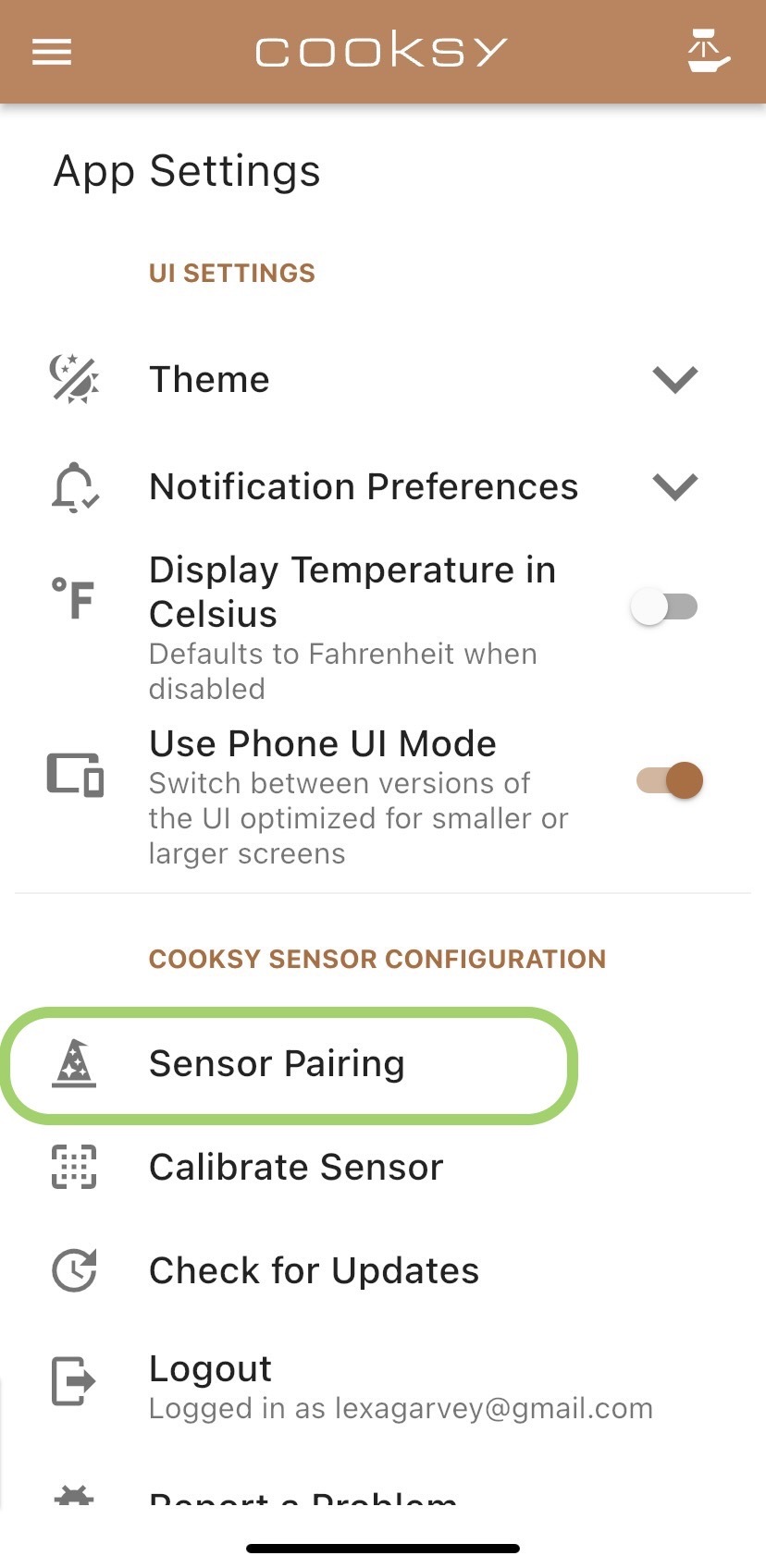Open the hamburger navigation menu

[x=52, y=52]
